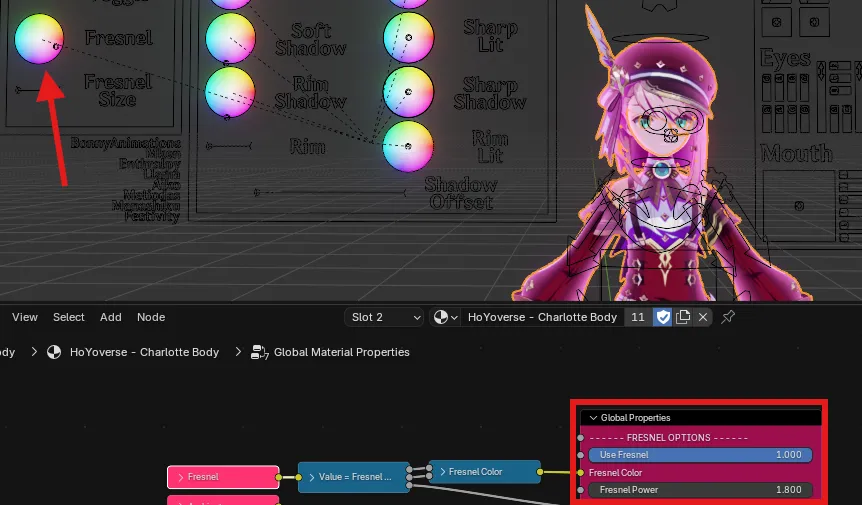Click the material user count 11
The image size is (862, 506).
(x=638, y=317)
